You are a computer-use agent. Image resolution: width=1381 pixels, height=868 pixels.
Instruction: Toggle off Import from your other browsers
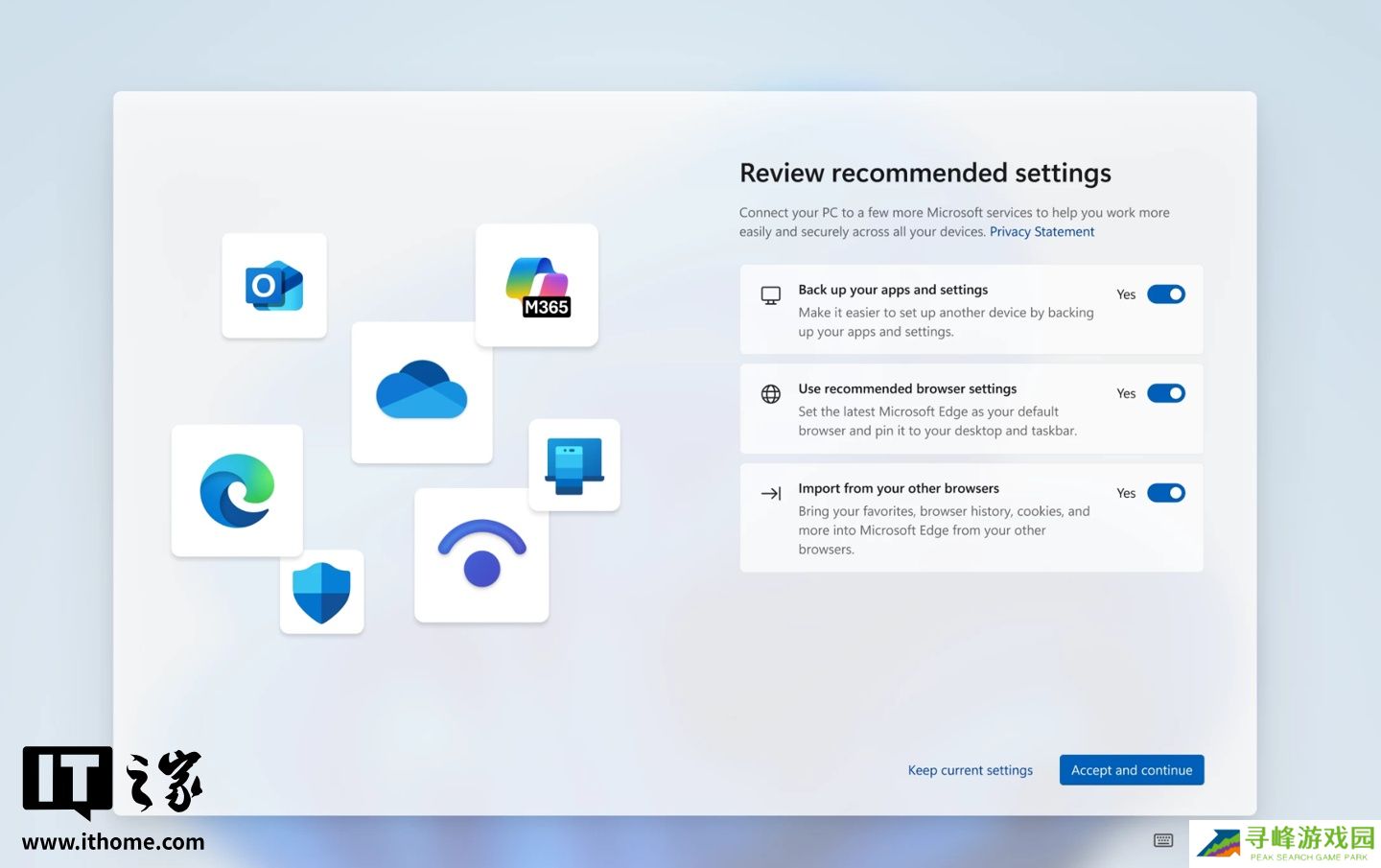coord(1166,493)
